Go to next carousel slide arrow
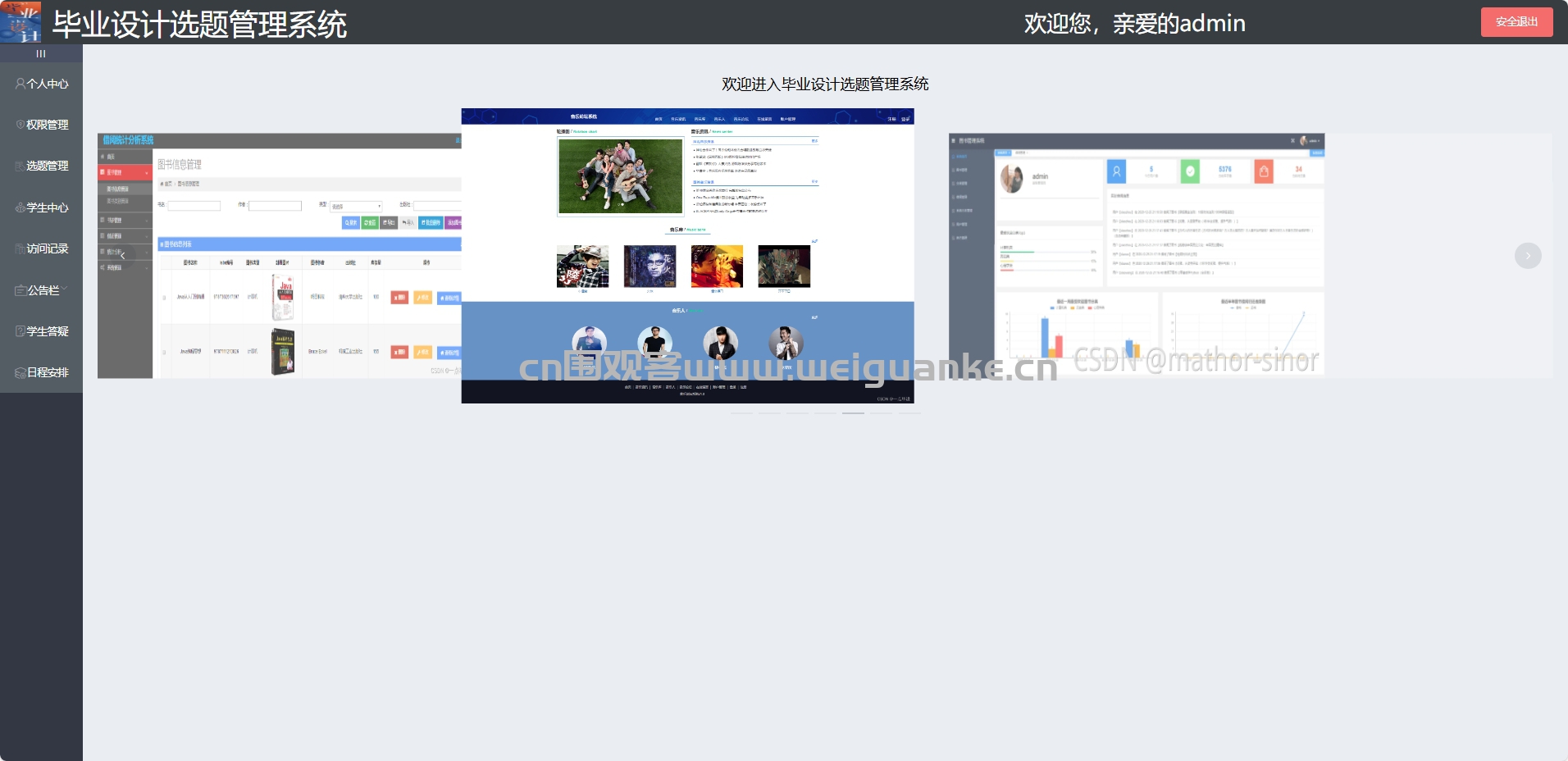 tap(1528, 256)
